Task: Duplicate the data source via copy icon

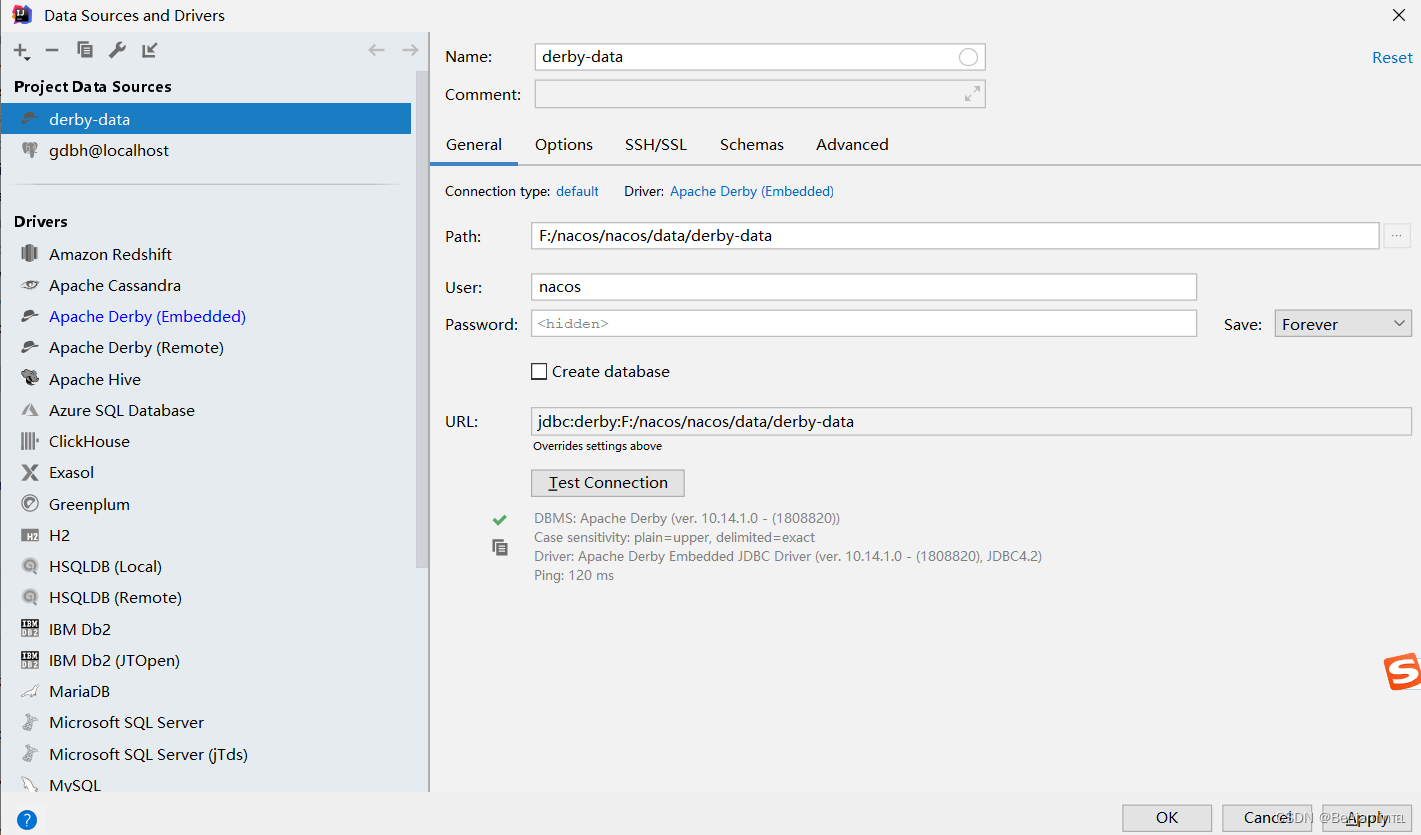Action: point(85,50)
